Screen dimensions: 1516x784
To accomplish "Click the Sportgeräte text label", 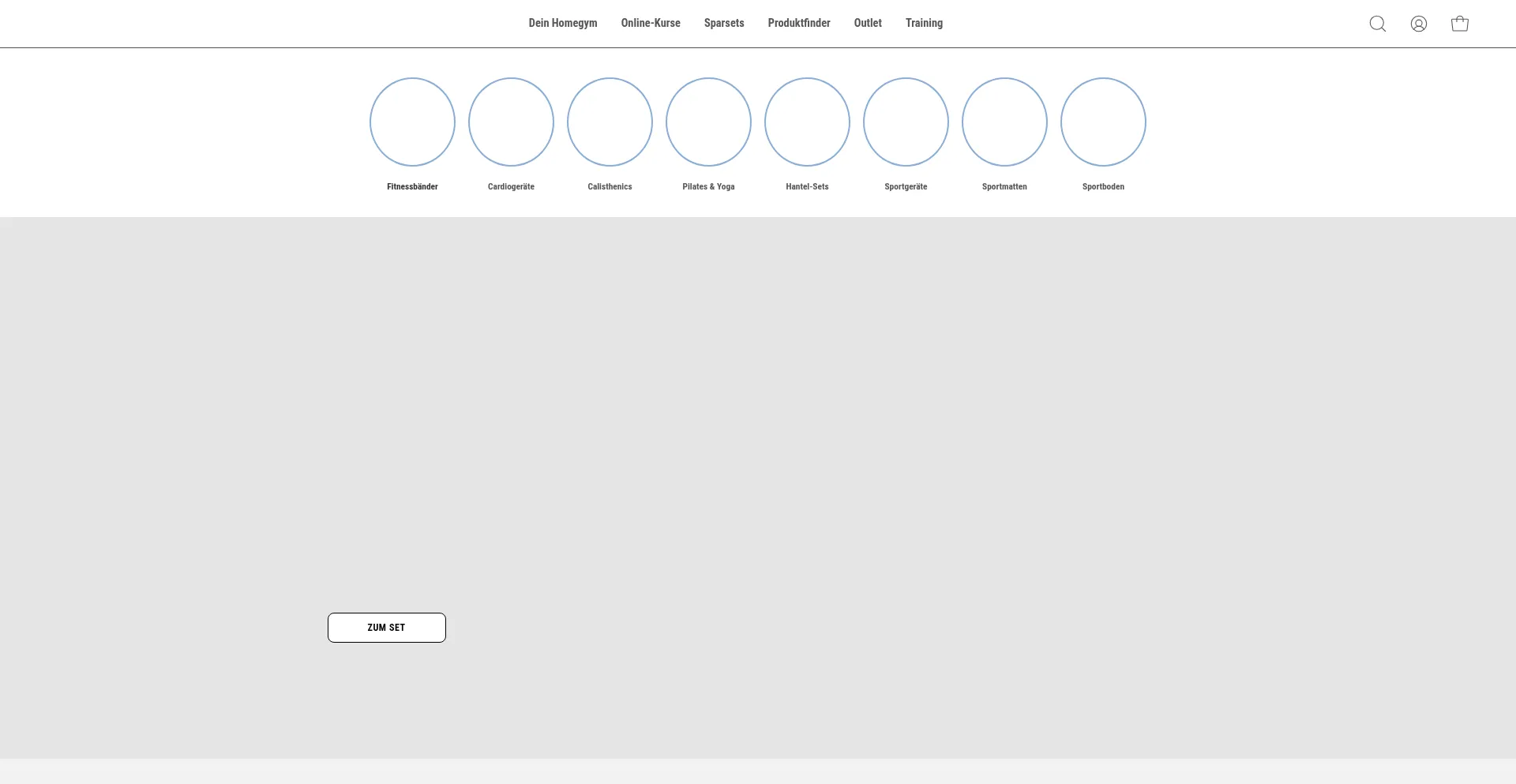I will (x=906, y=187).
